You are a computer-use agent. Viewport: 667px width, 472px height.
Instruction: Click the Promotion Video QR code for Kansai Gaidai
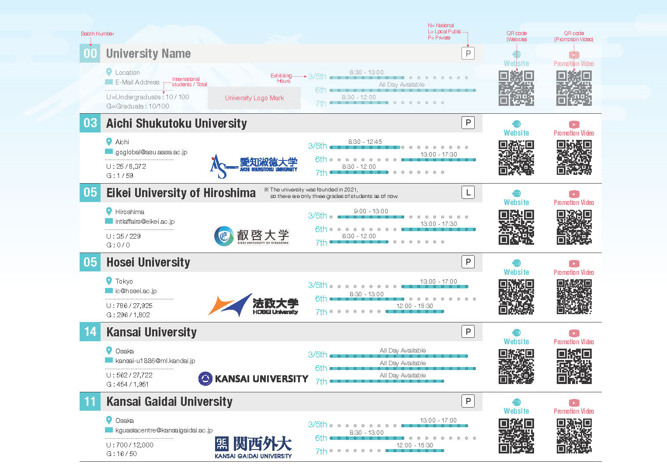pyautogui.click(x=574, y=436)
